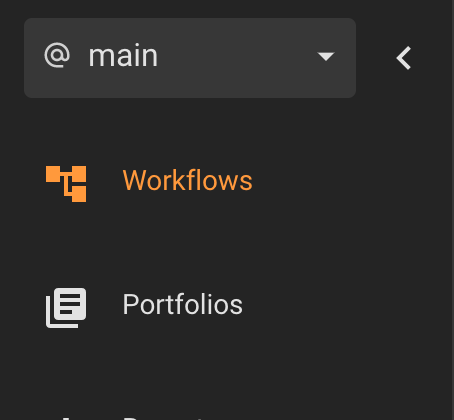
Task: Click the Workflows text label
Action: click(x=188, y=180)
